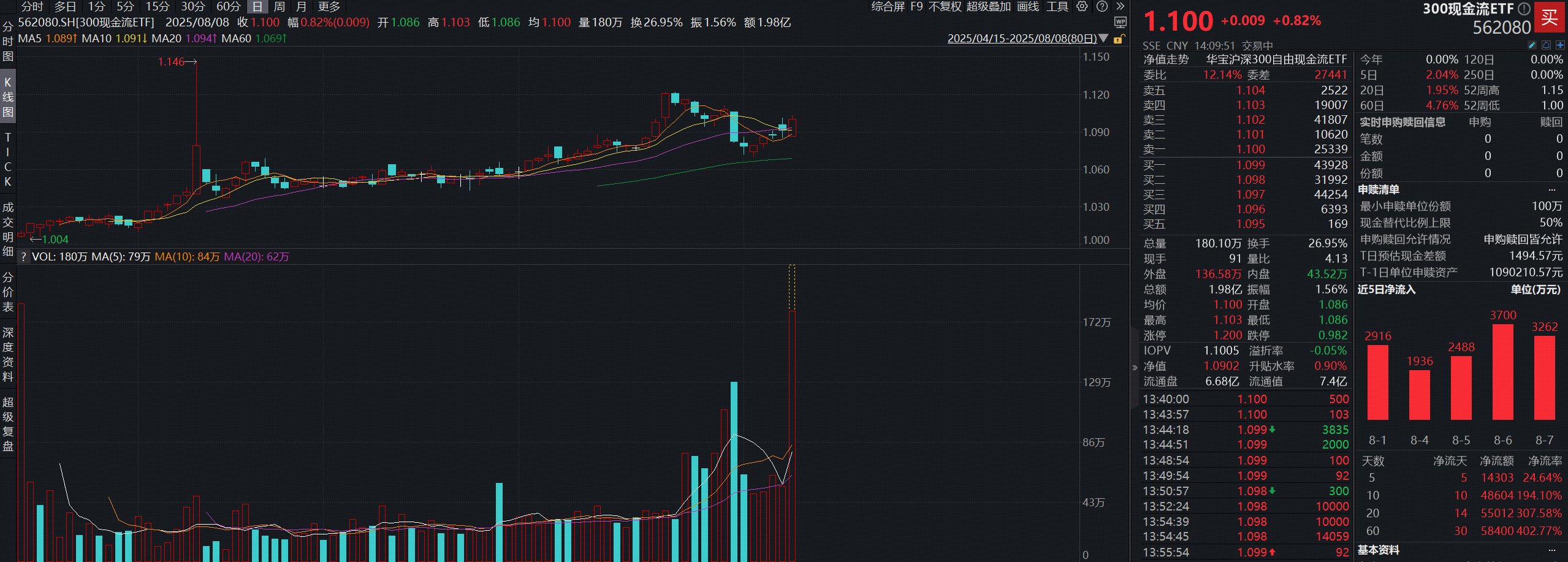Open the date range dropdown arrow
1568x562 pixels.
[1104, 39]
